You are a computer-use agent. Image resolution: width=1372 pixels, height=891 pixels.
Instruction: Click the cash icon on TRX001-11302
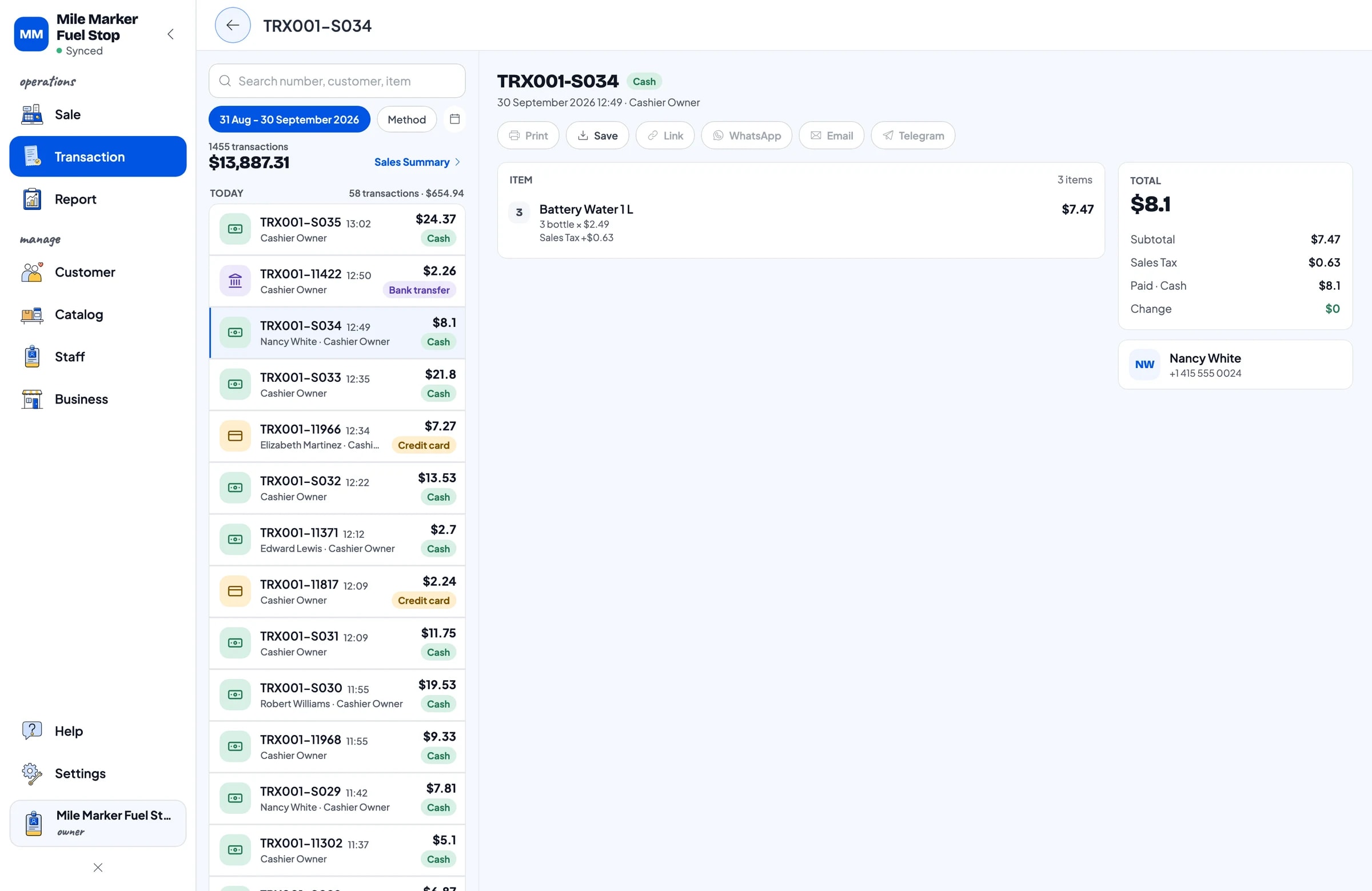pyautogui.click(x=235, y=849)
